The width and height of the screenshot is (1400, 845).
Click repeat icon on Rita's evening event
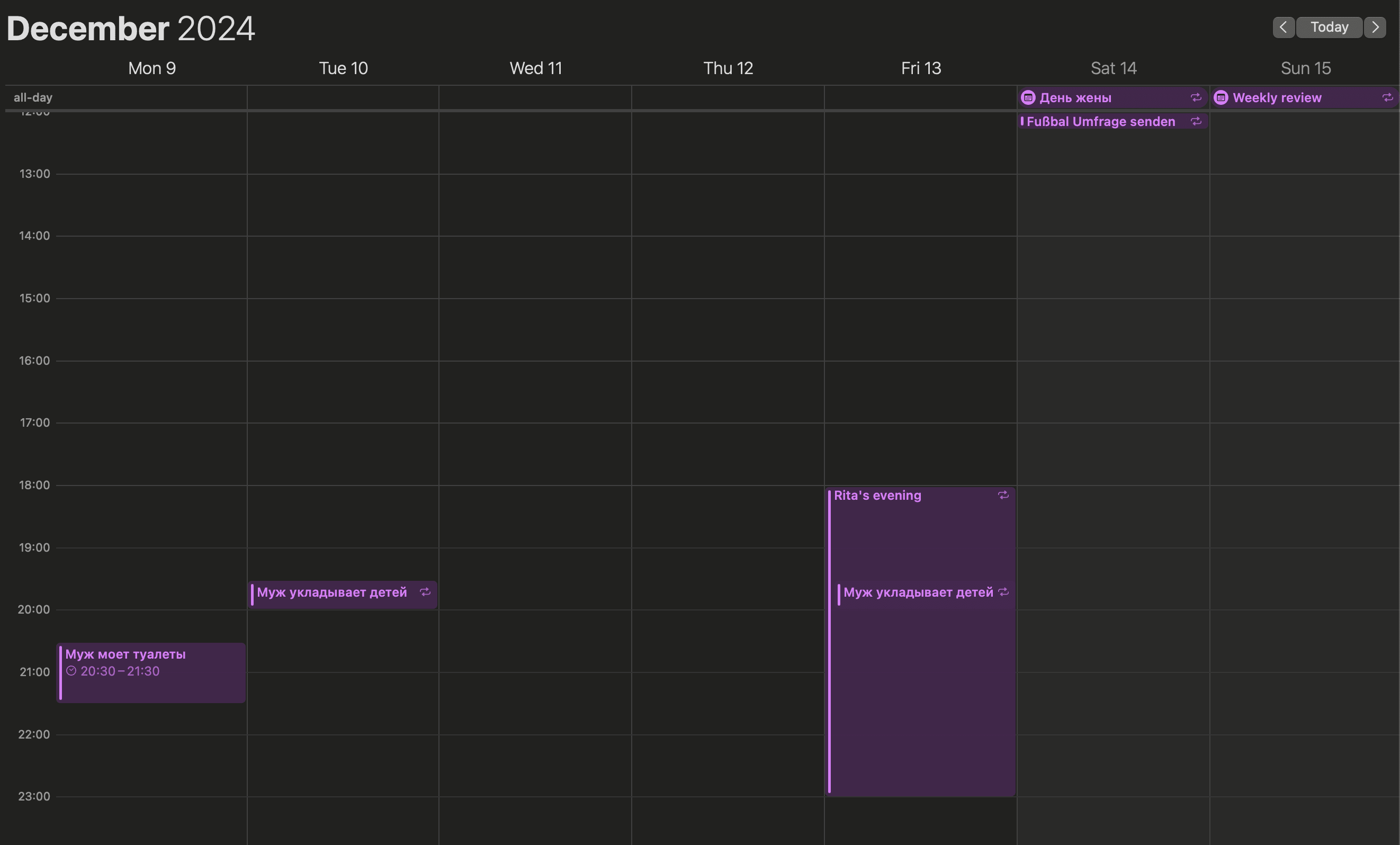coord(1003,496)
